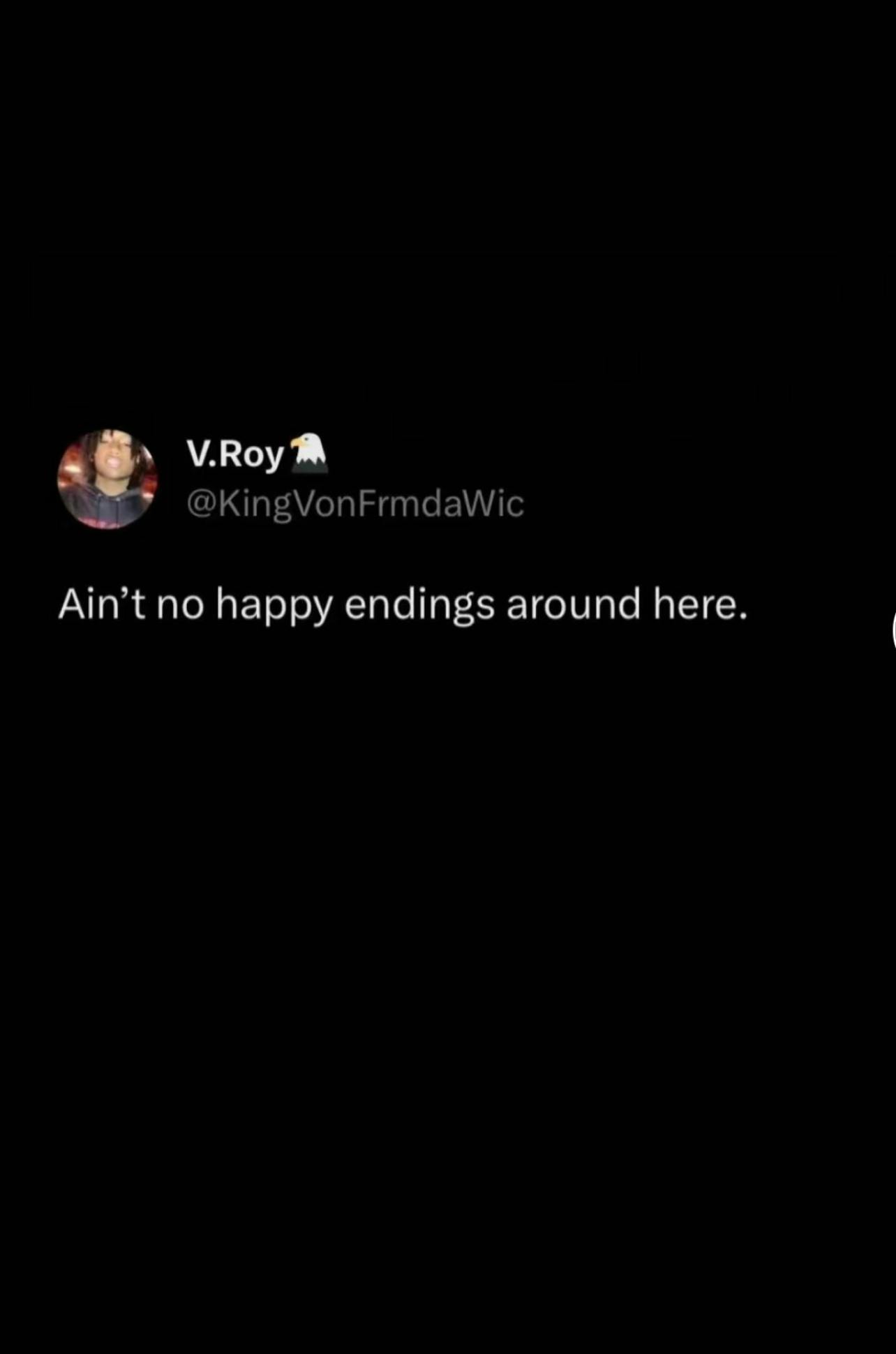Tap the word "around" in the tweet
Viewport: 896px width, 1354px height.
pyautogui.click(x=574, y=604)
